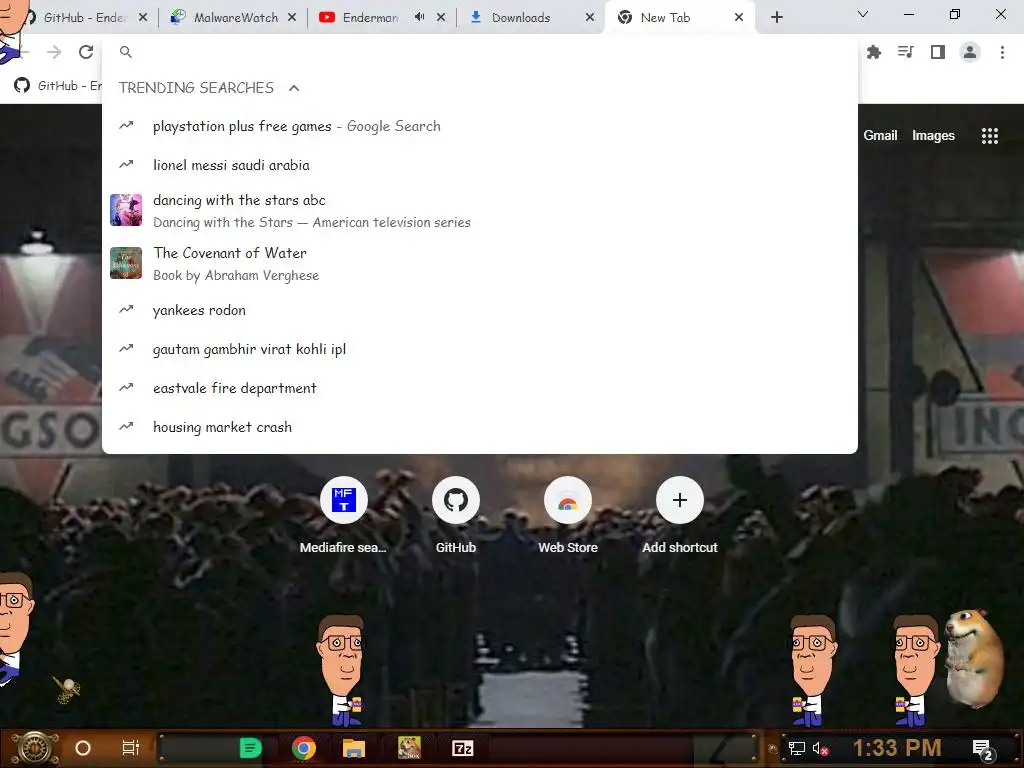Open the Extensions puzzle icon
Viewport: 1024px width, 768px height.
pos(874,52)
